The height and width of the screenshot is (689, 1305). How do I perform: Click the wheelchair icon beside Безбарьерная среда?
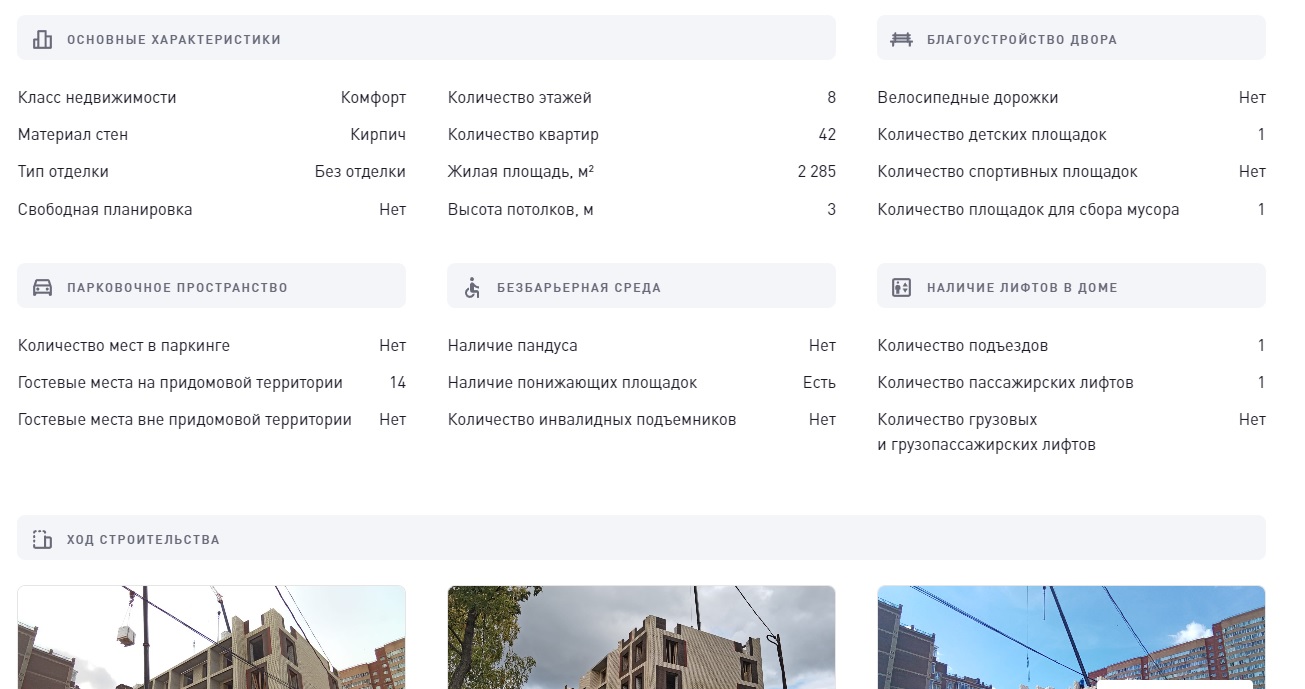[472, 288]
